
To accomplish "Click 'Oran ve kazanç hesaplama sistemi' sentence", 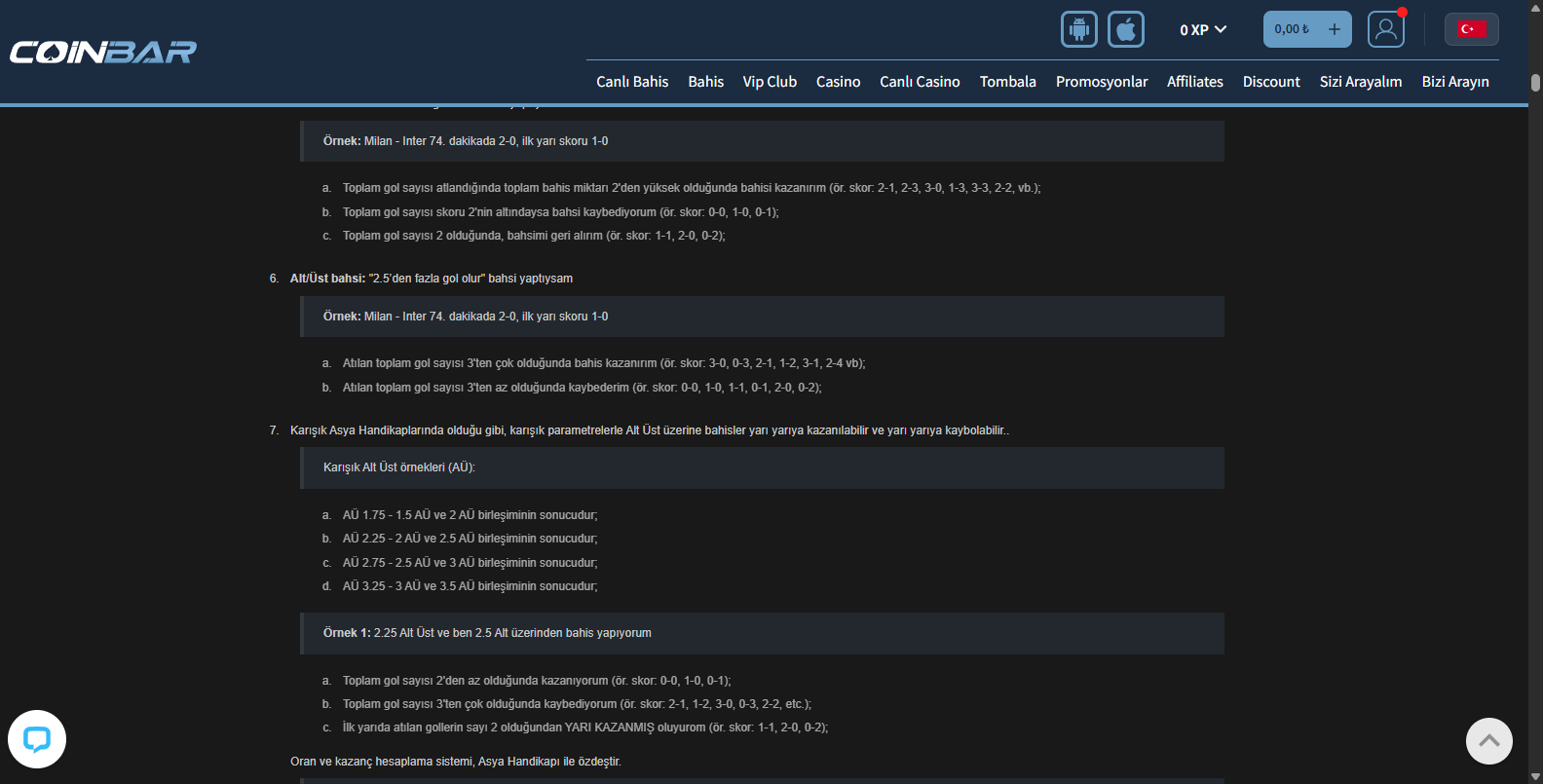I will (456, 762).
